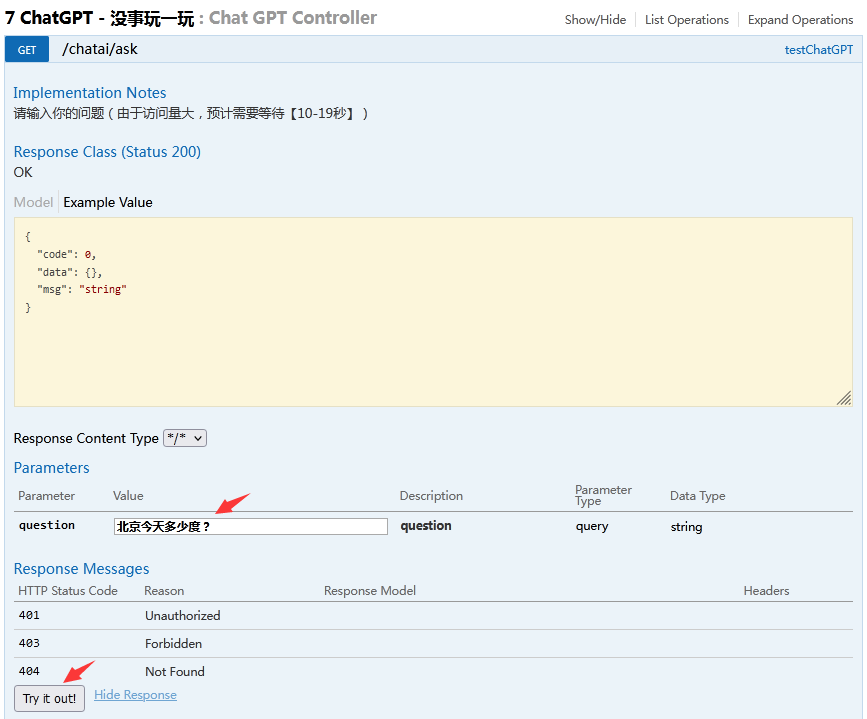
Task: Click the Expand Operations link
Action: click(x=800, y=20)
